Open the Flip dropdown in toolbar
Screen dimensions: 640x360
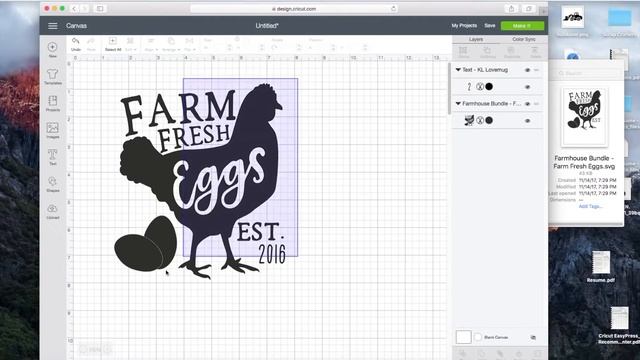pos(189,44)
